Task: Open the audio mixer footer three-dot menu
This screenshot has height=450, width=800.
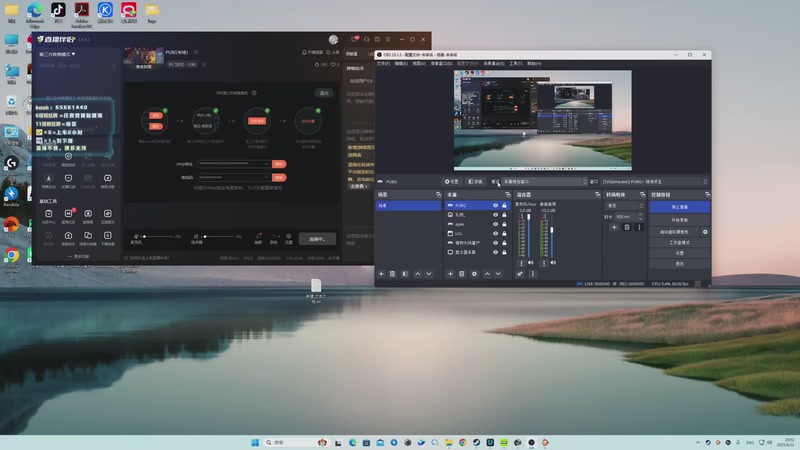Action: (533, 274)
